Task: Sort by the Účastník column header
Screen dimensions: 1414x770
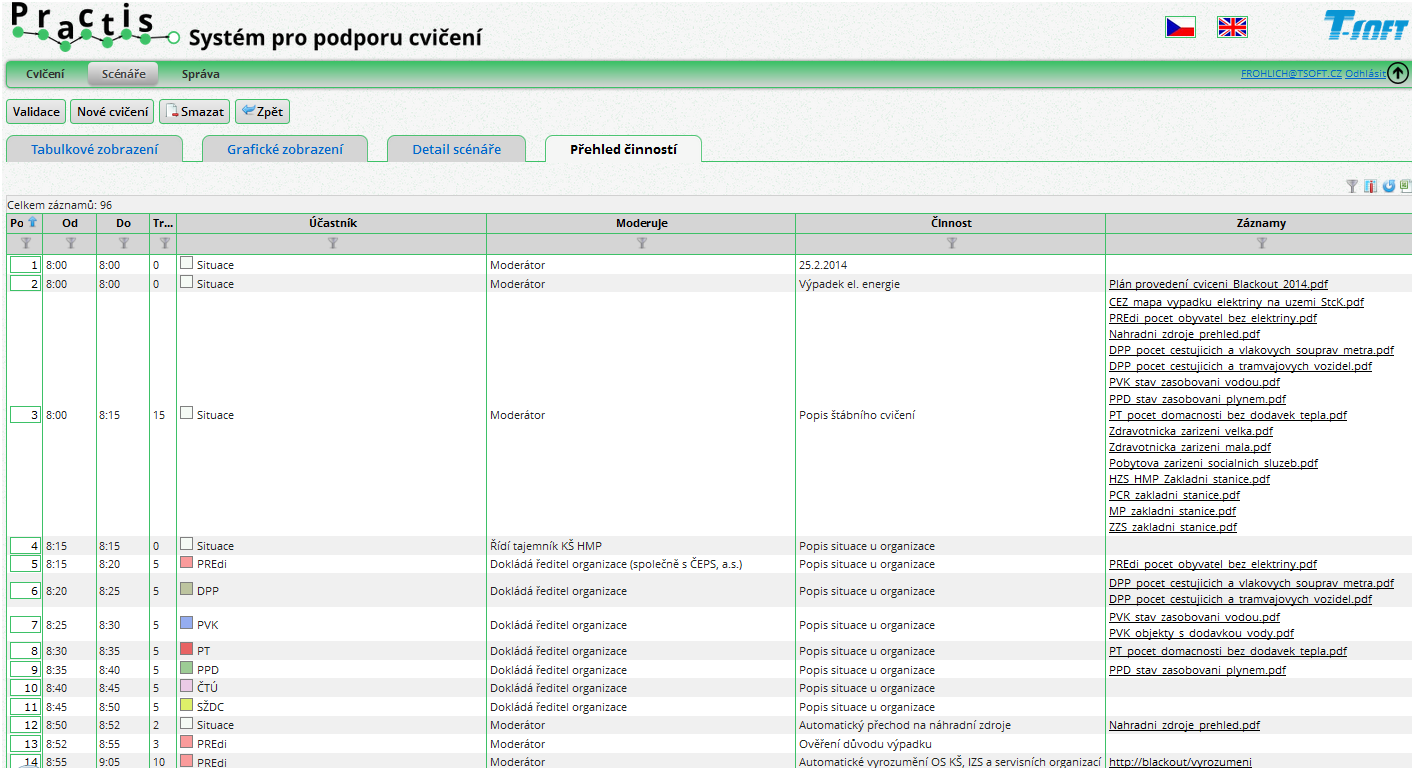Action: (332, 223)
